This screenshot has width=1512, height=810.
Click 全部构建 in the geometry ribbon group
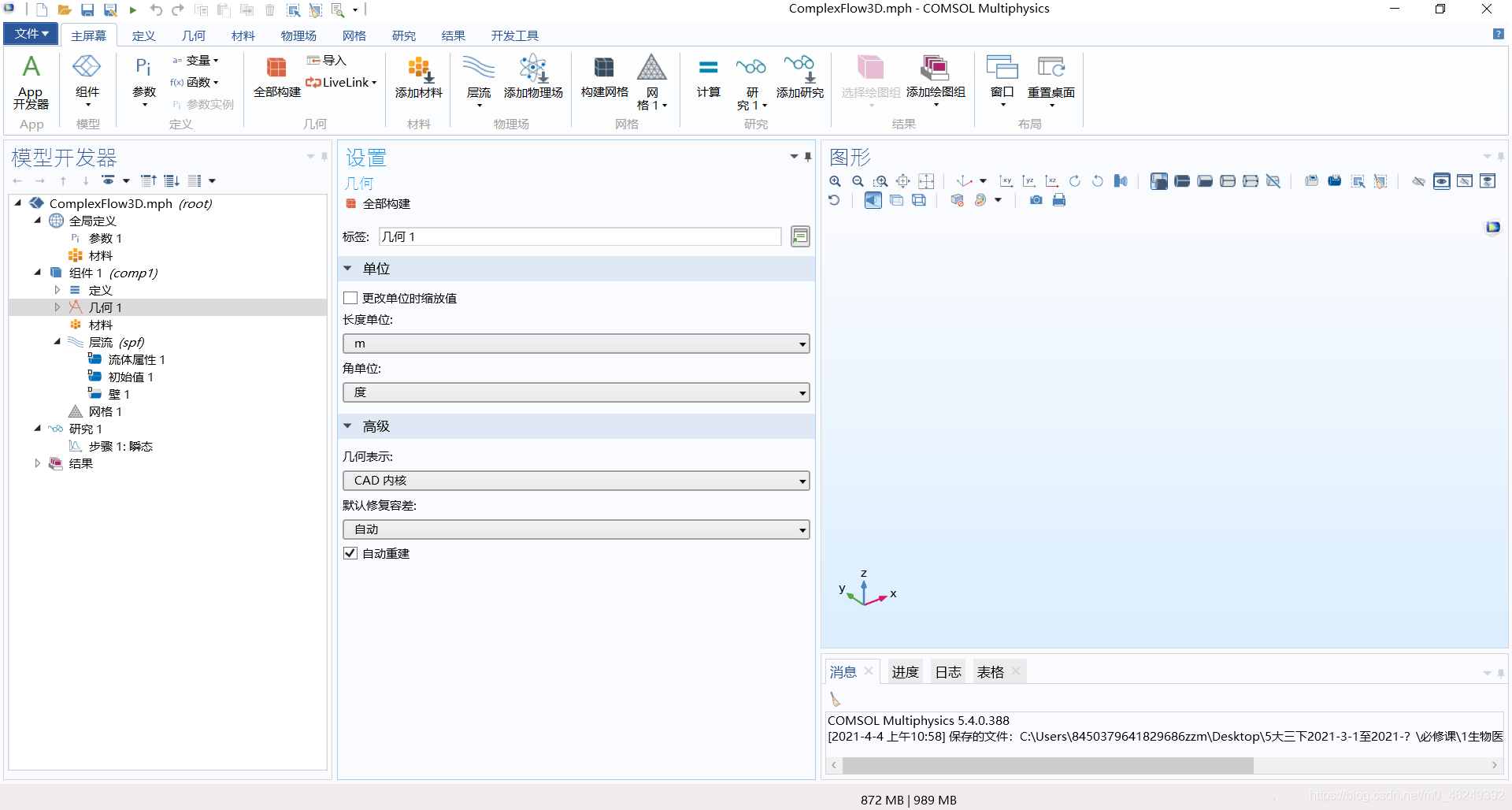(x=276, y=77)
